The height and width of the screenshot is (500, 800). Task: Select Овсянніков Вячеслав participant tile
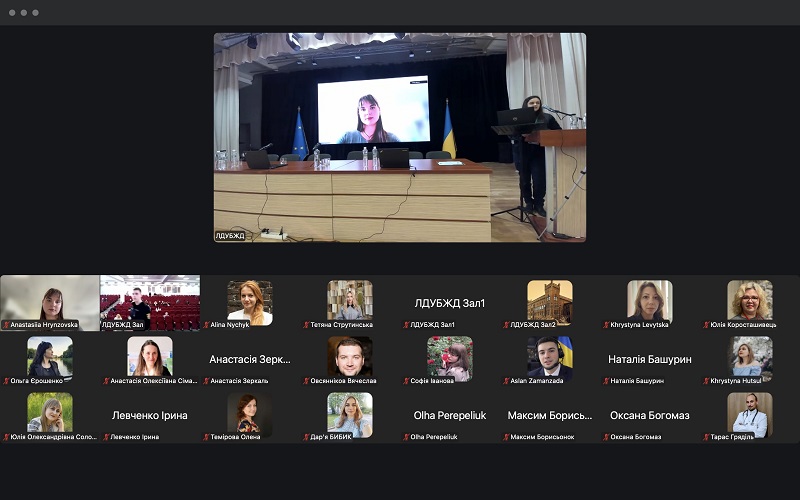(x=350, y=356)
